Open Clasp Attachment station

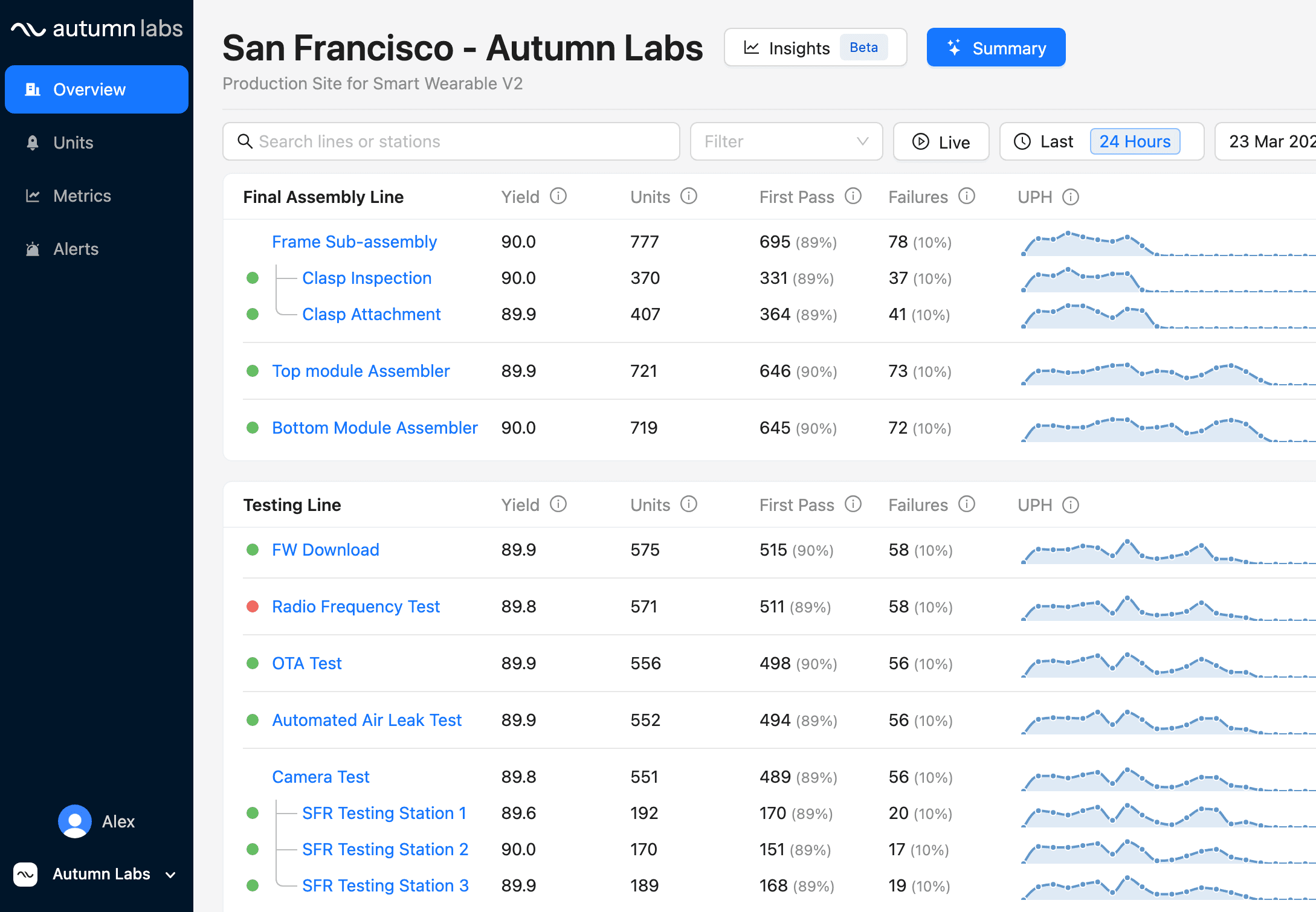371,314
